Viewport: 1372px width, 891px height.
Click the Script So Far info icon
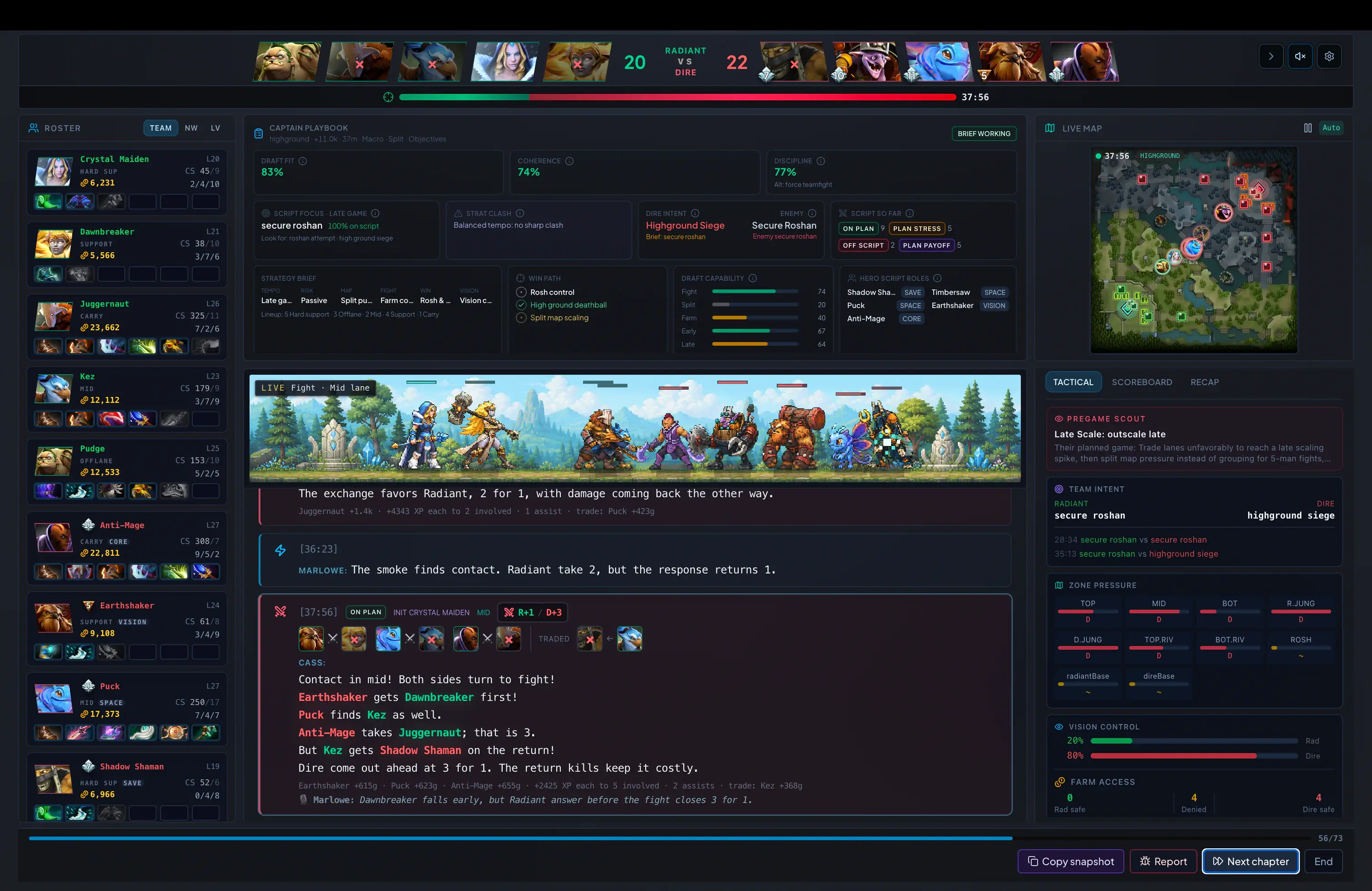[910, 213]
